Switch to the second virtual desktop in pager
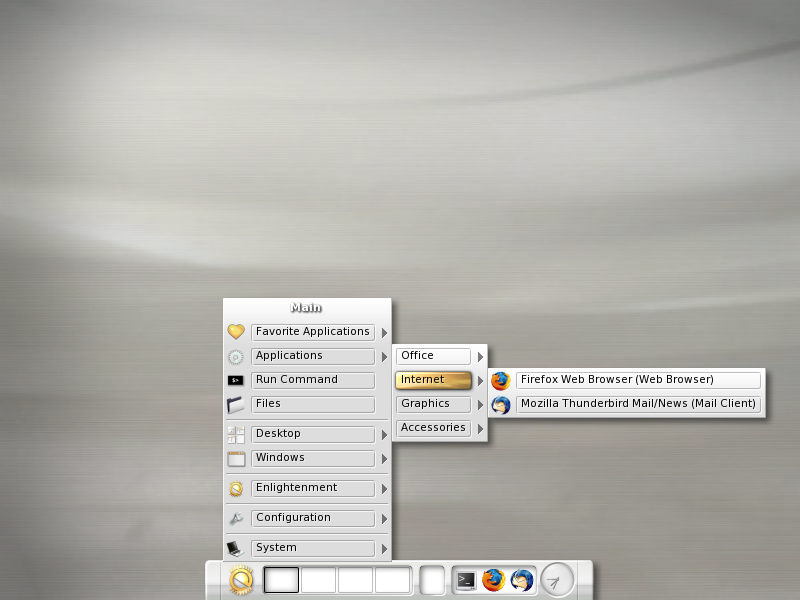 [318, 580]
